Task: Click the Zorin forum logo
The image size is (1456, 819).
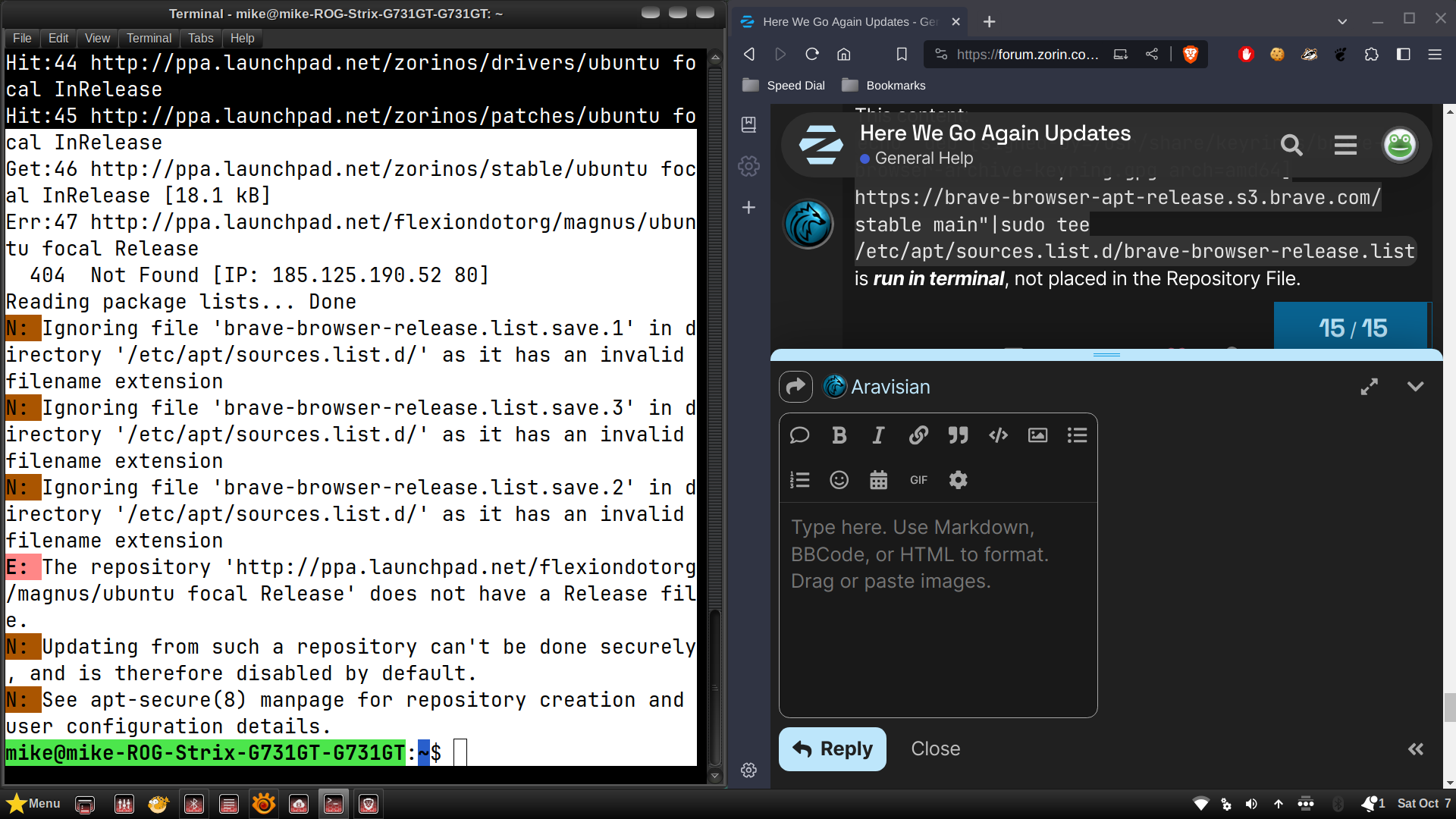Action: point(821,144)
